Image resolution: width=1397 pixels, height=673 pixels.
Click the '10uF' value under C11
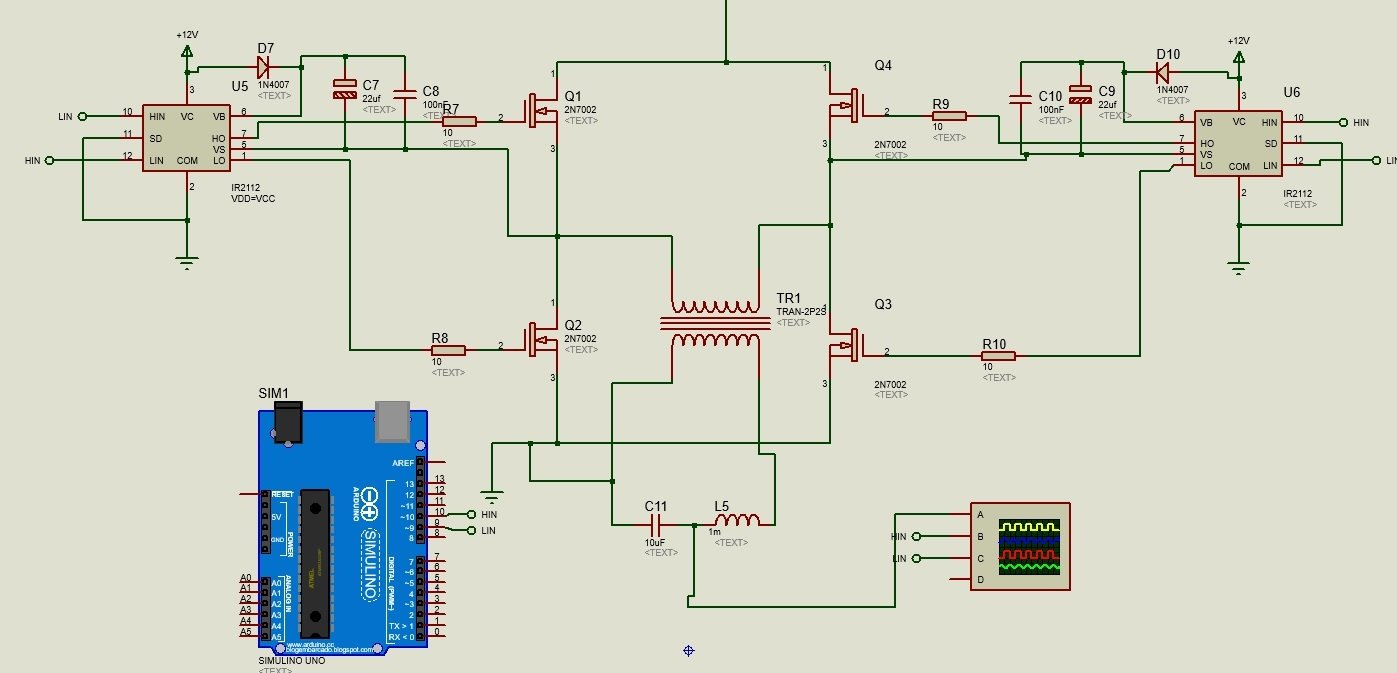(656, 542)
